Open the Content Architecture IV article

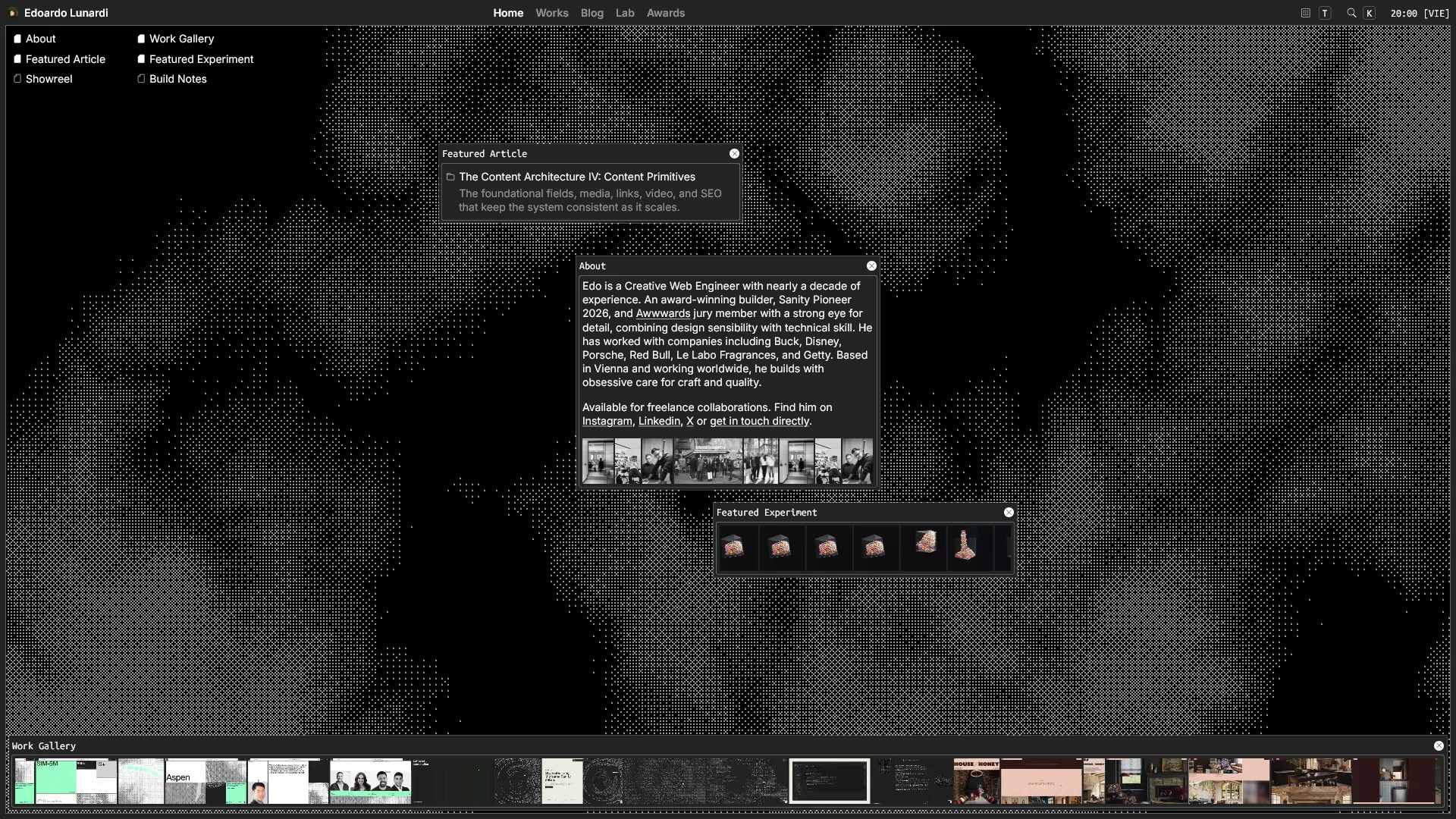(x=577, y=177)
